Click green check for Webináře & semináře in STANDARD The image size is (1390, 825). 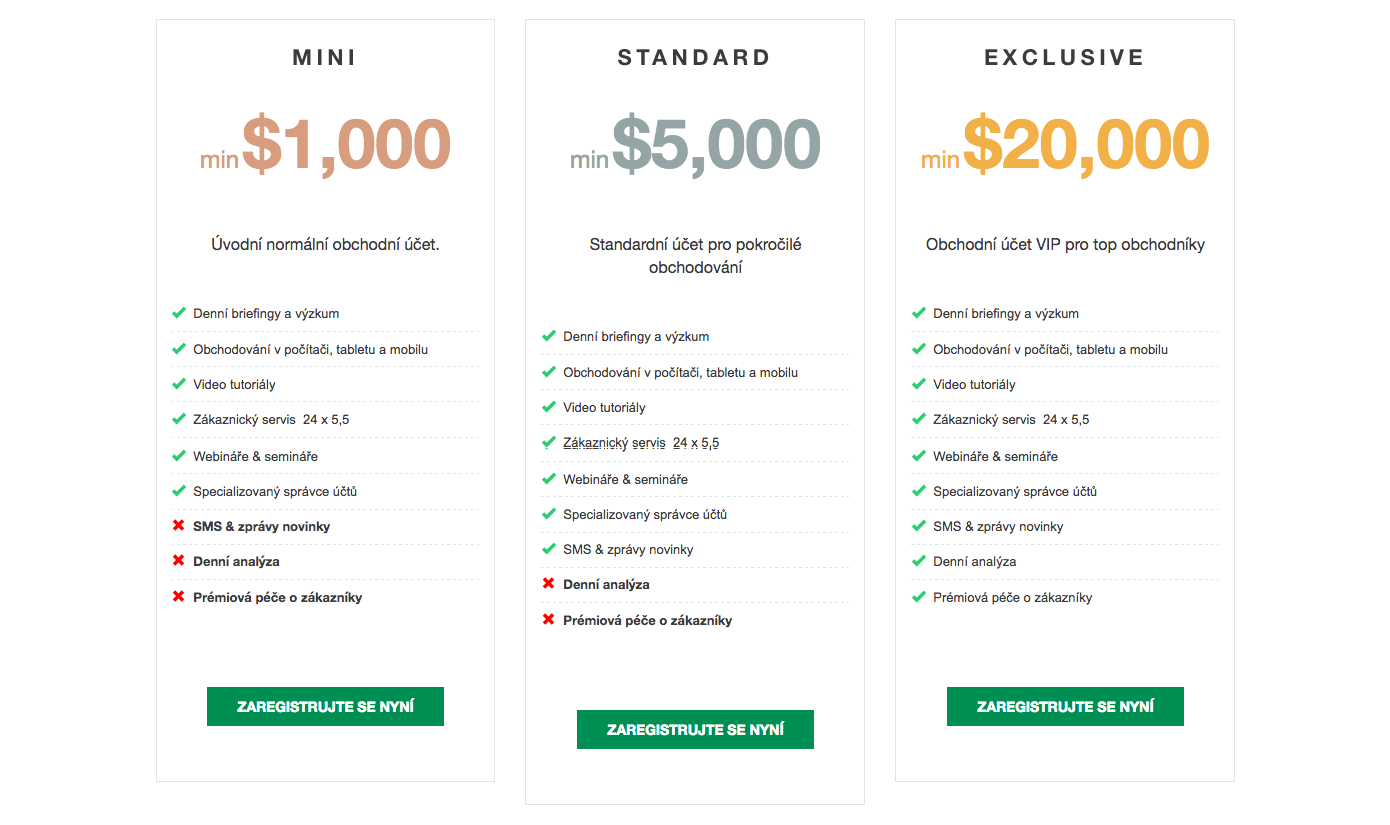click(x=549, y=479)
